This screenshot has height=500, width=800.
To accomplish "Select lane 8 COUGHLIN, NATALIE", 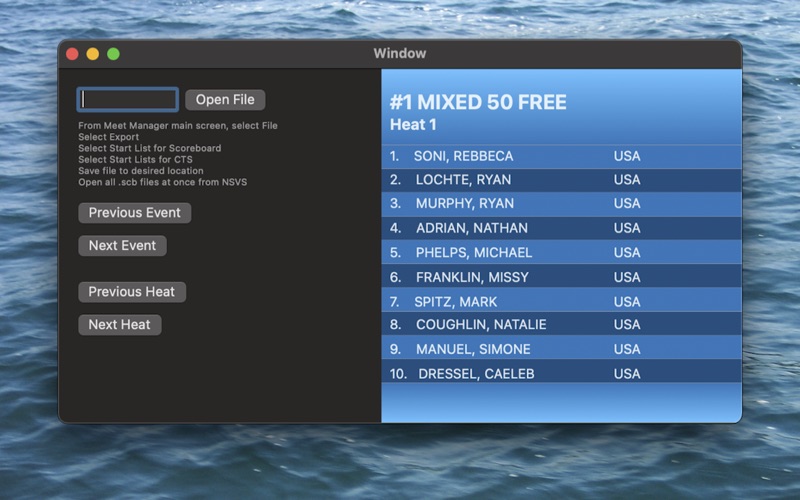I will [x=561, y=323].
